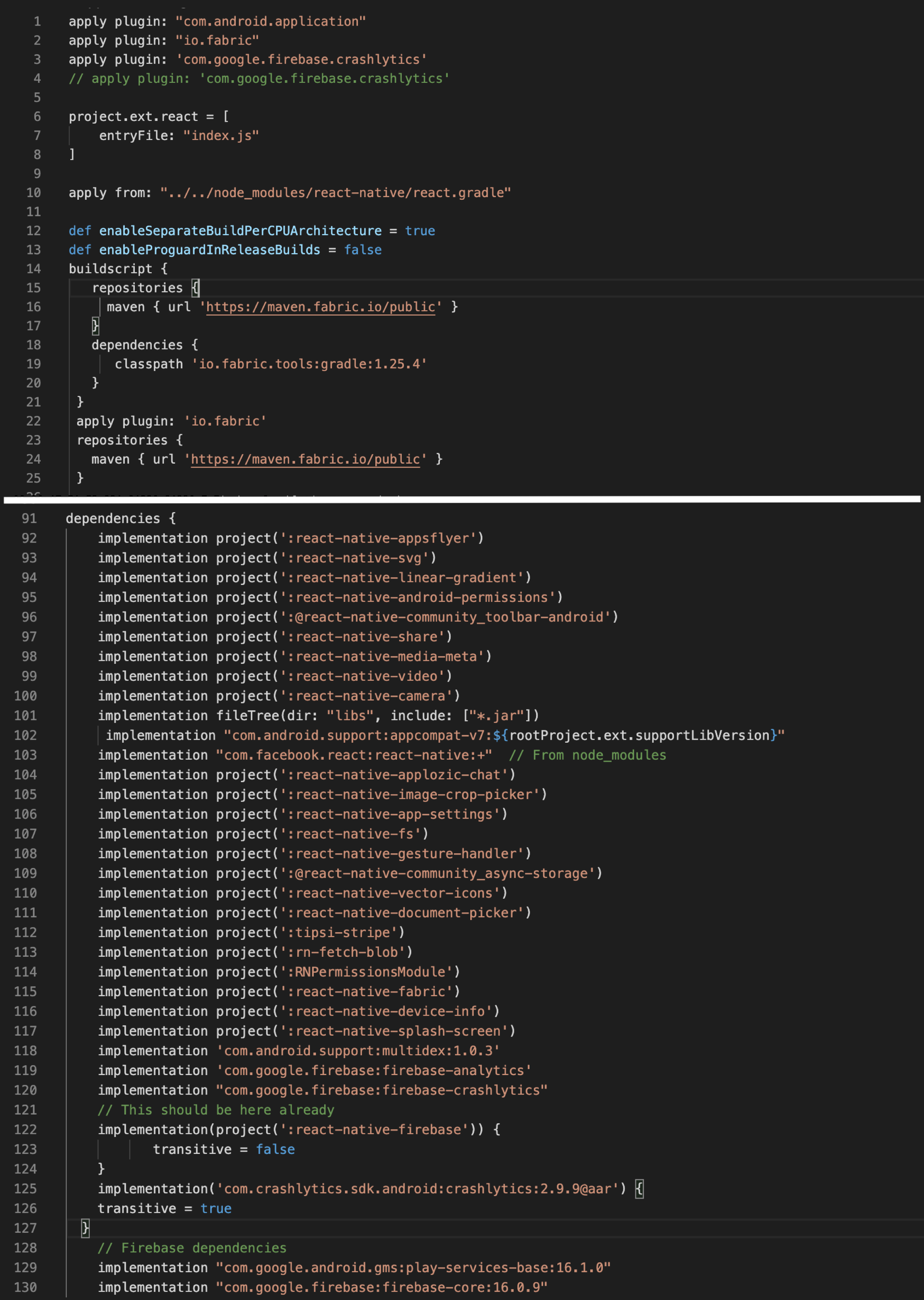The height and width of the screenshot is (1300, 924).
Task: Click line number 14 beside buildscript
Action: (33, 269)
